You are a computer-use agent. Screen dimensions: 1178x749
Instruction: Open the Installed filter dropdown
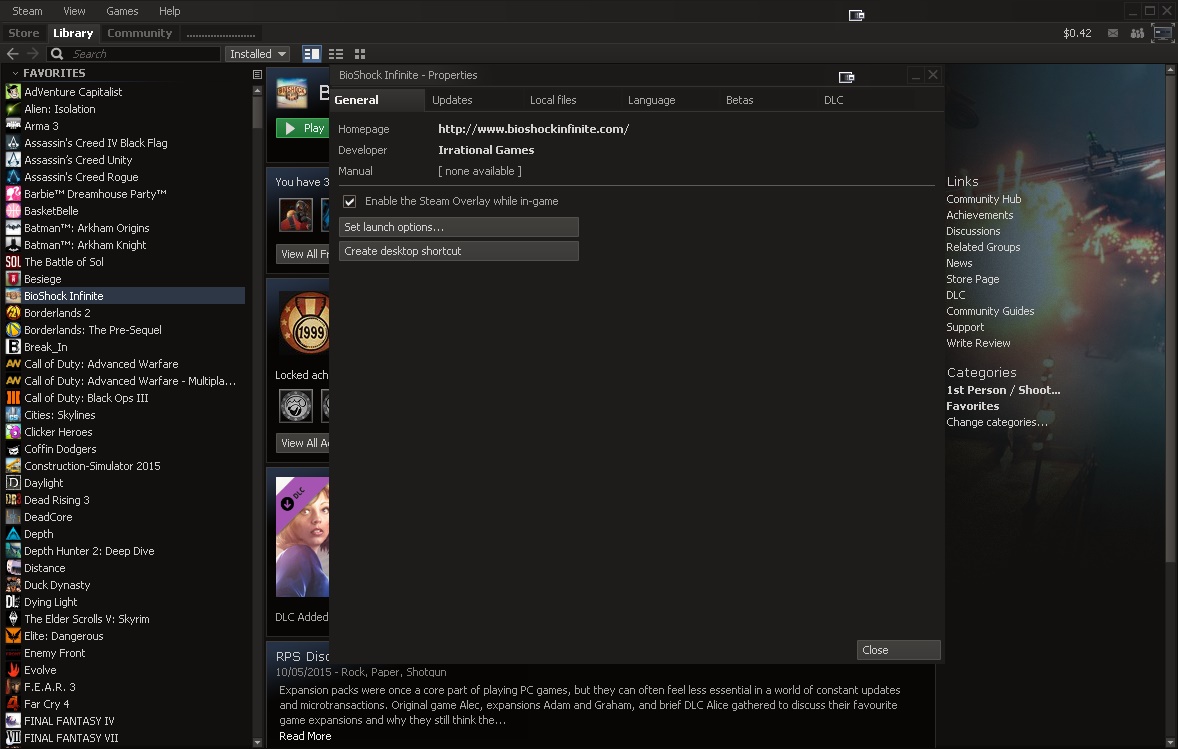(x=258, y=54)
